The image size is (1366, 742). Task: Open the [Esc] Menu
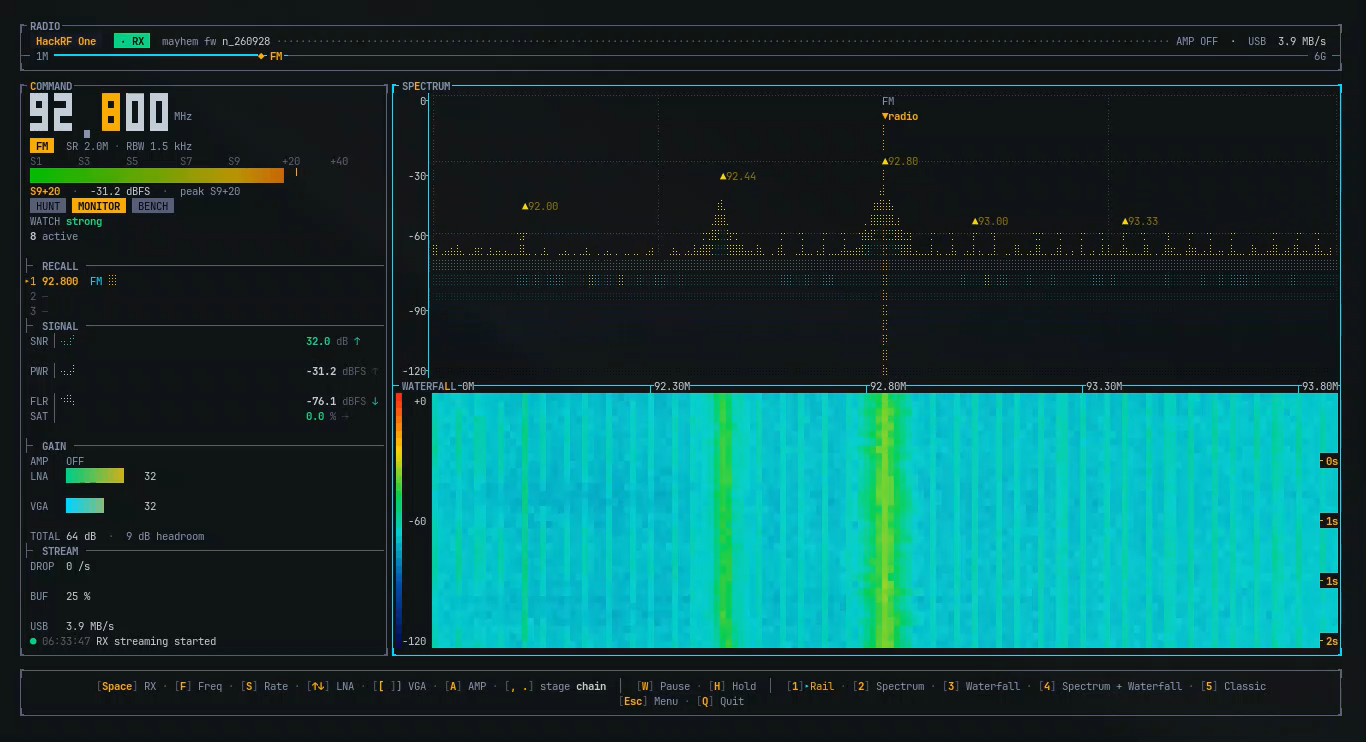(648, 701)
